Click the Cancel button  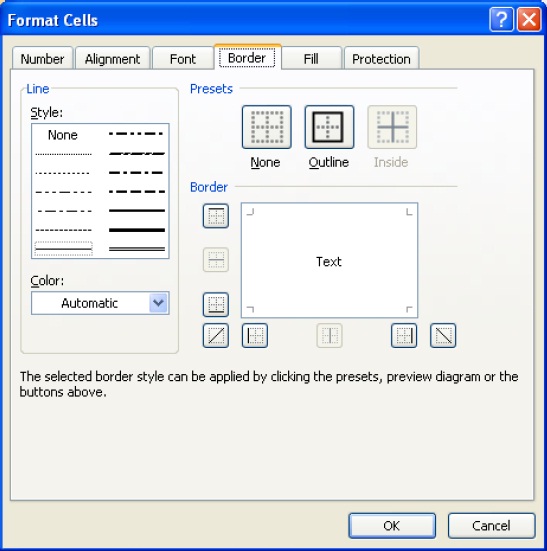pos(491,526)
